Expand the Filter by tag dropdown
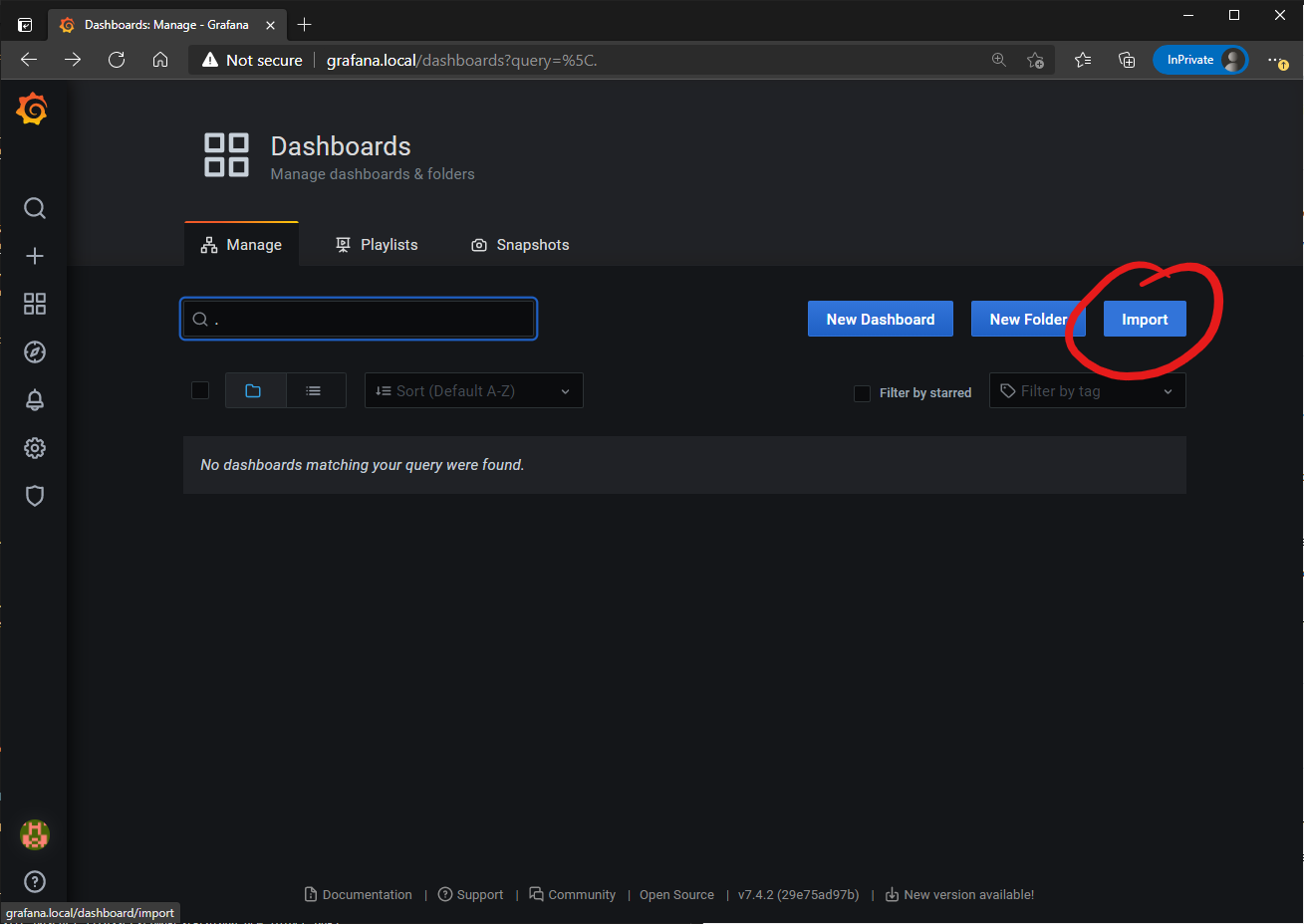Viewport: 1304px width, 924px height. (1088, 390)
